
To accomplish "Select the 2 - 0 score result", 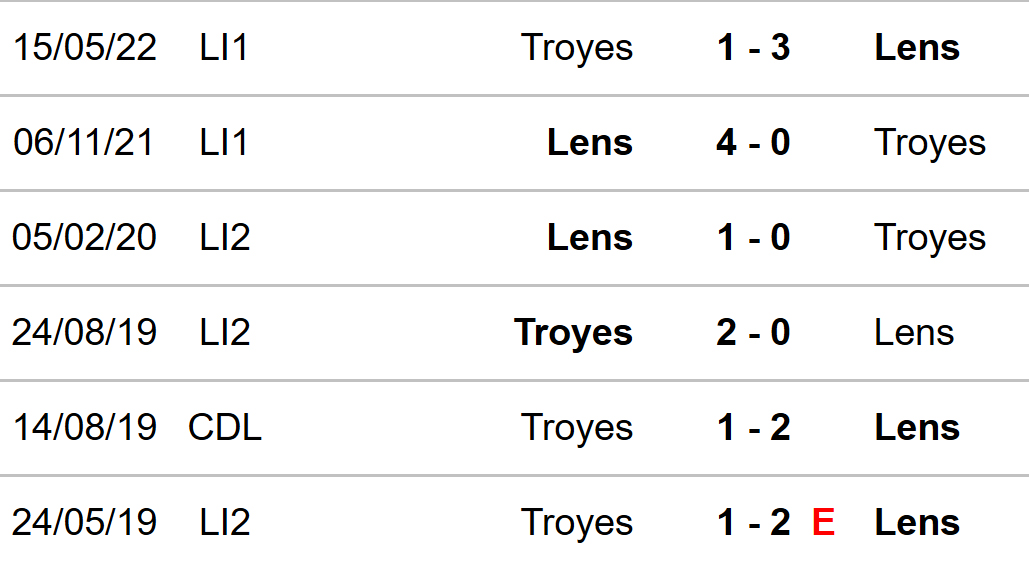I will [753, 333].
